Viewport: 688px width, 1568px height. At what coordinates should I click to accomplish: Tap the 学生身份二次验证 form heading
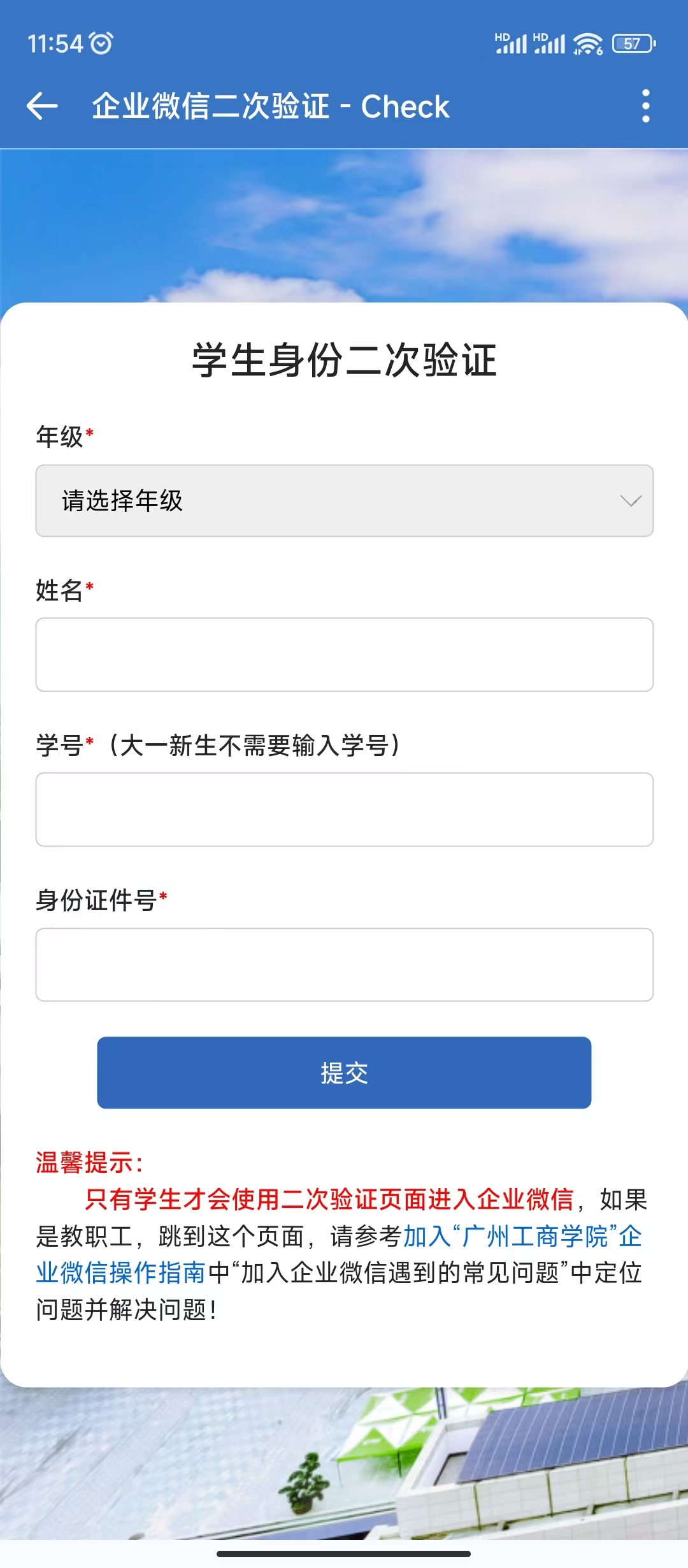pyautogui.click(x=344, y=360)
